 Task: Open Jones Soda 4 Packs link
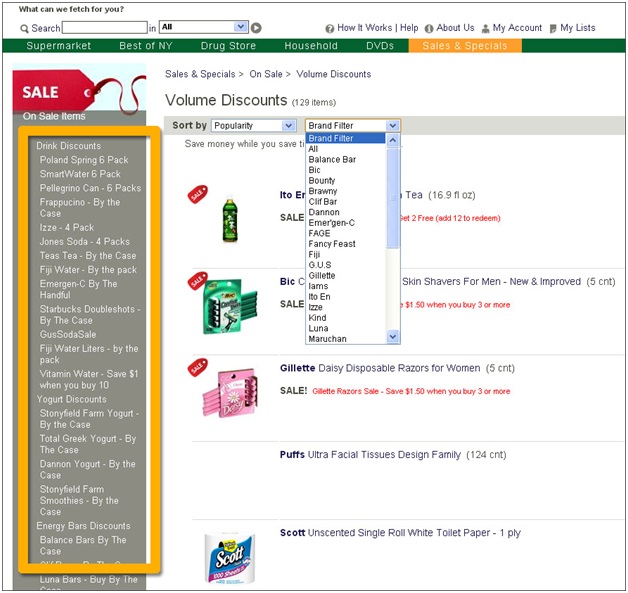[x=85, y=241]
